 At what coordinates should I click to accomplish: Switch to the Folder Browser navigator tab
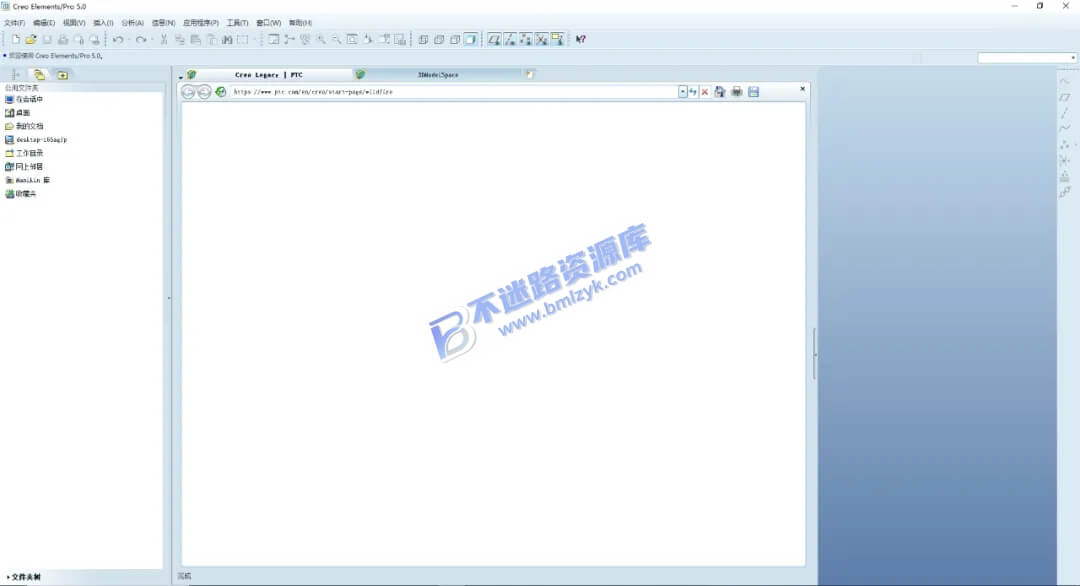coord(39,74)
